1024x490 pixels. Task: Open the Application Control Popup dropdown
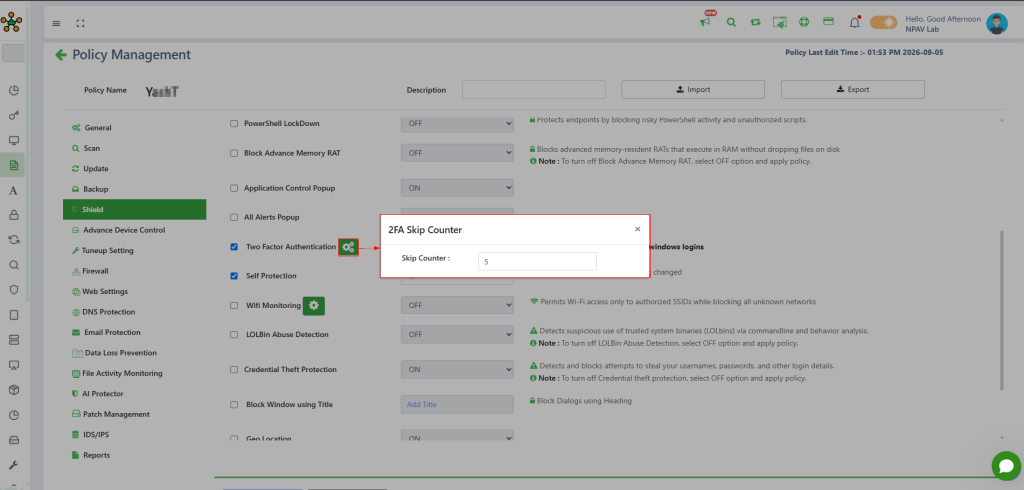coord(457,188)
